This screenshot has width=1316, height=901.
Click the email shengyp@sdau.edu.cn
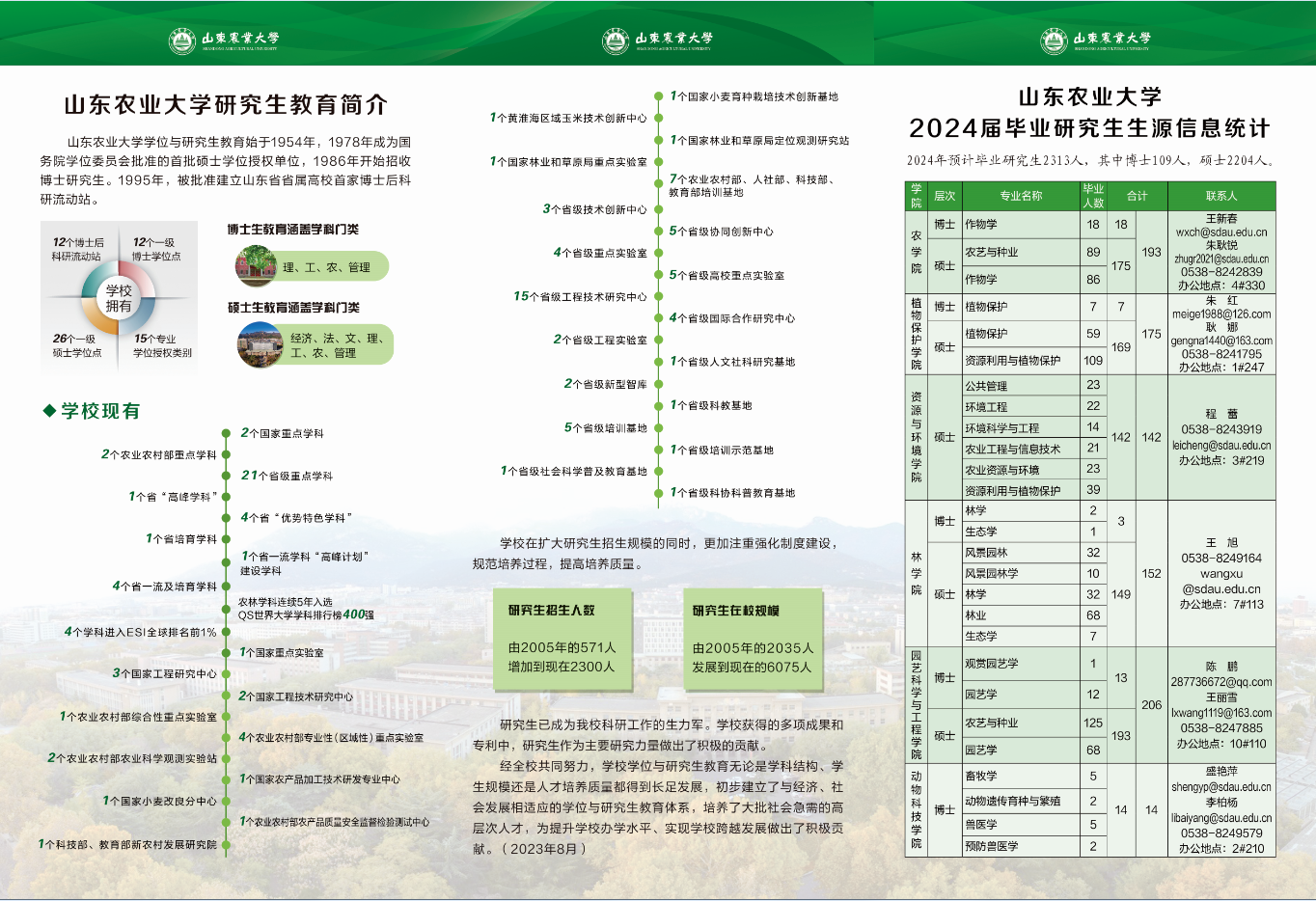click(x=1221, y=787)
